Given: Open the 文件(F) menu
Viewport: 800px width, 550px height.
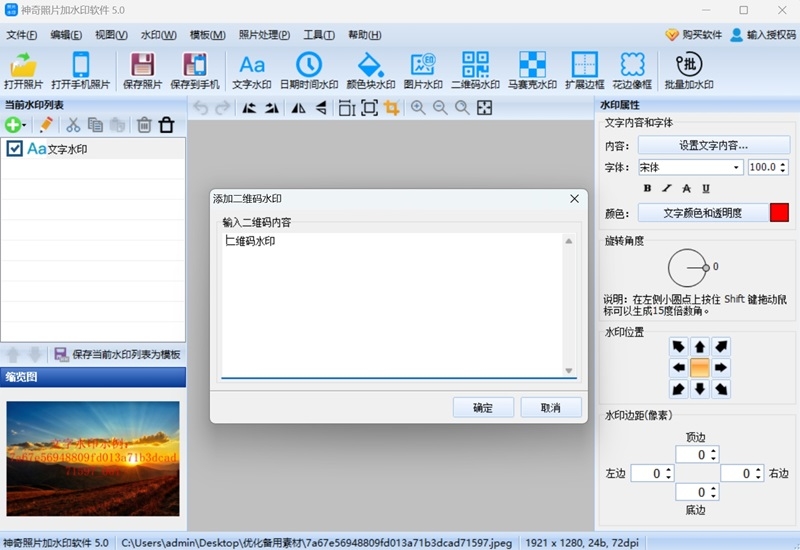Looking at the screenshot, I should point(21,35).
